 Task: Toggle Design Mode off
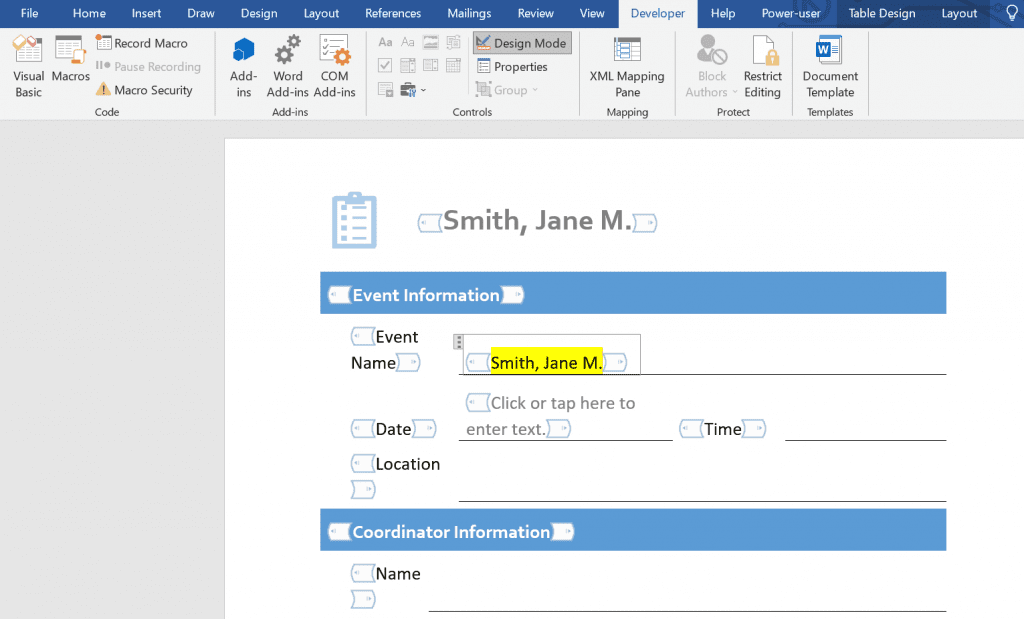pos(522,43)
